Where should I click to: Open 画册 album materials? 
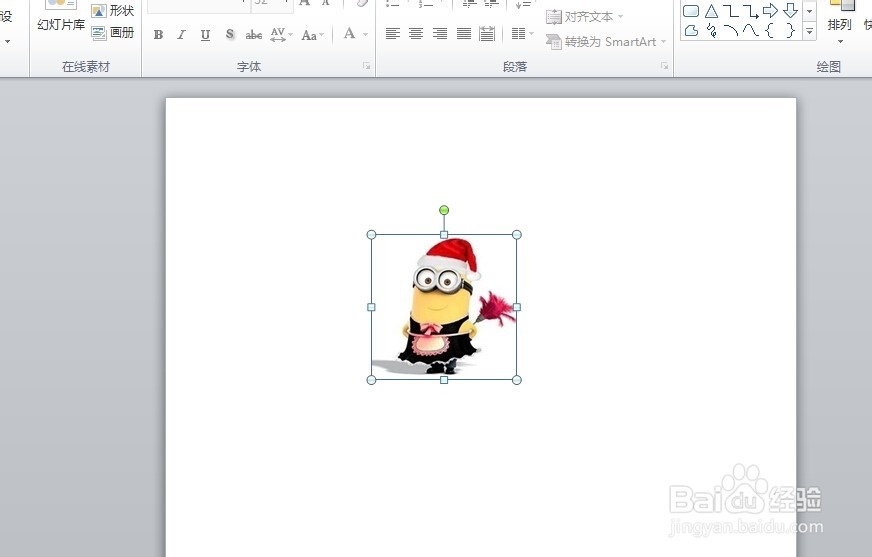pyautogui.click(x=113, y=33)
